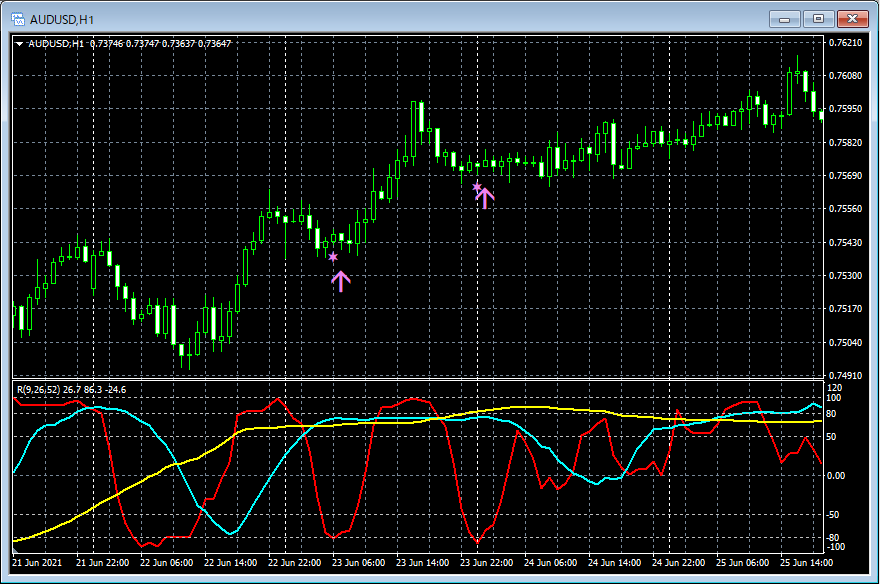This screenshot has height=584, width=881.
Task: Select the pink star marker above the lower arrow
Action: click(x=333, y=258)
